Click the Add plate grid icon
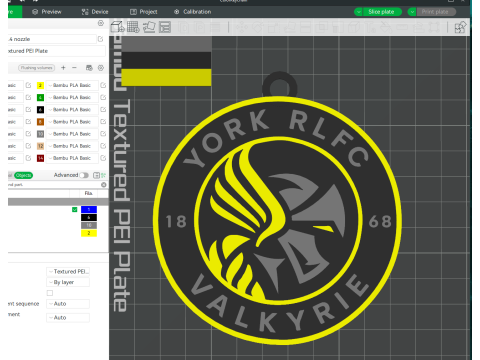The image size is (480, 360). [133, 27]
